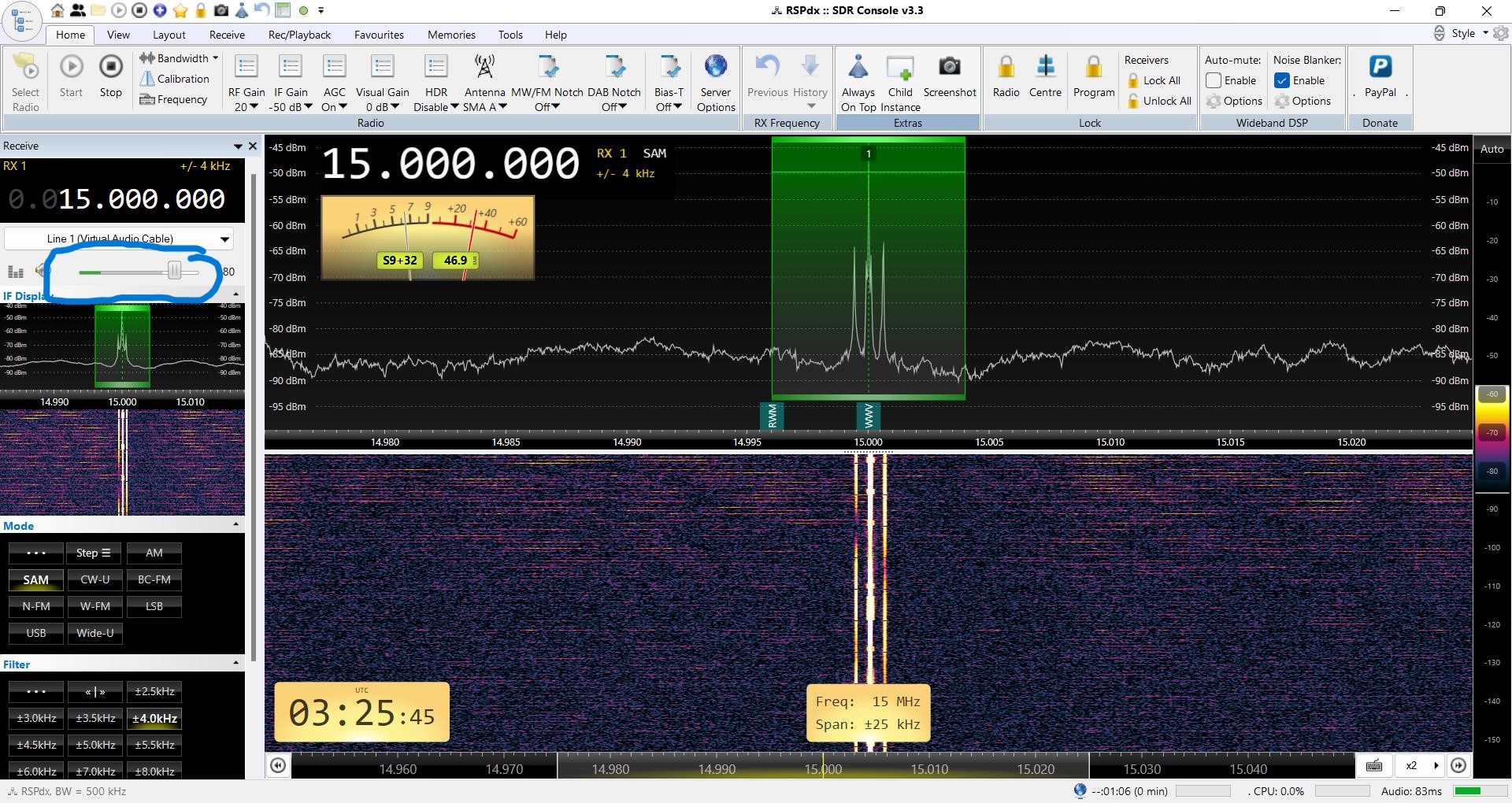The width and height of the screenshot is (1512, 803).
Task: Open the Bandwidth dropdown
Action: tap(180, 58)
